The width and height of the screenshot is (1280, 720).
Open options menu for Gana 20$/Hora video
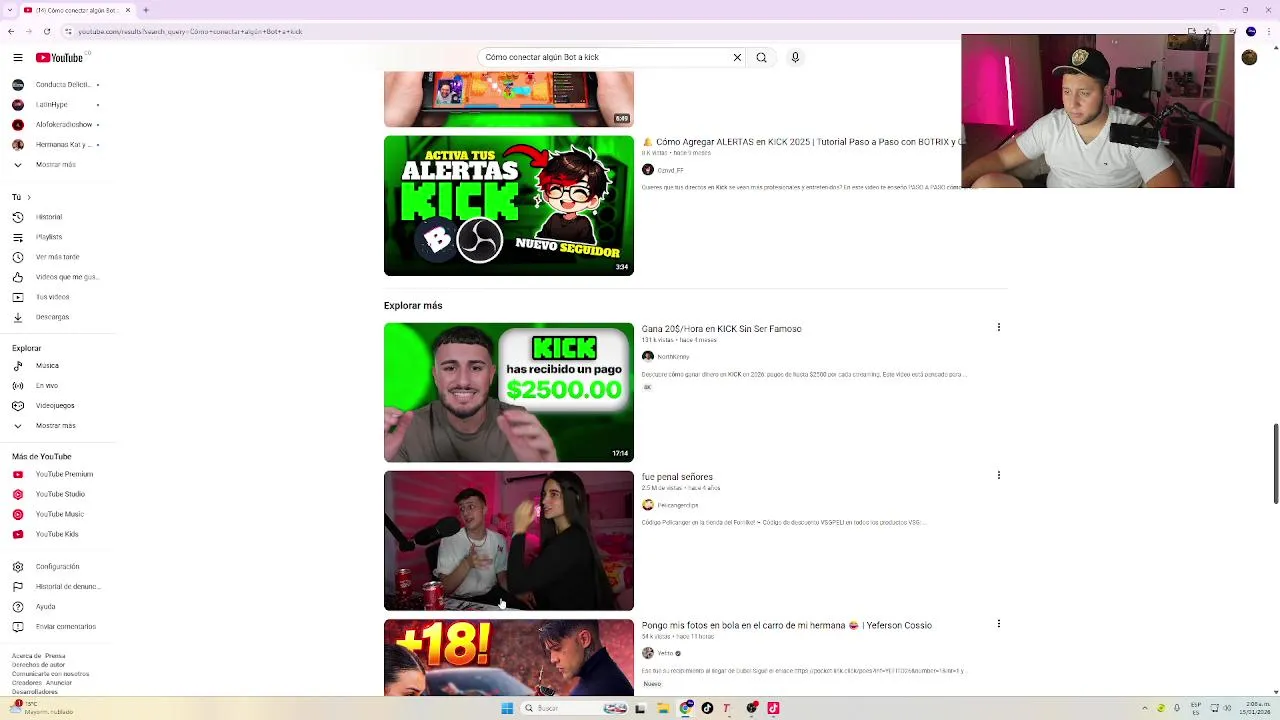[998, 327]
